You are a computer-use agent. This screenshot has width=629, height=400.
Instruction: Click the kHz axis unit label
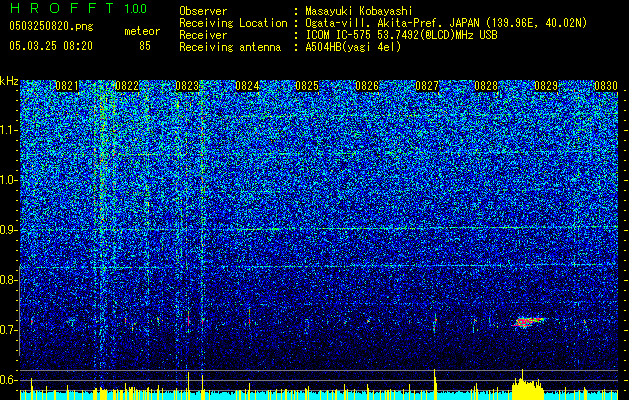pyautogui.click(x=9, y=81)
